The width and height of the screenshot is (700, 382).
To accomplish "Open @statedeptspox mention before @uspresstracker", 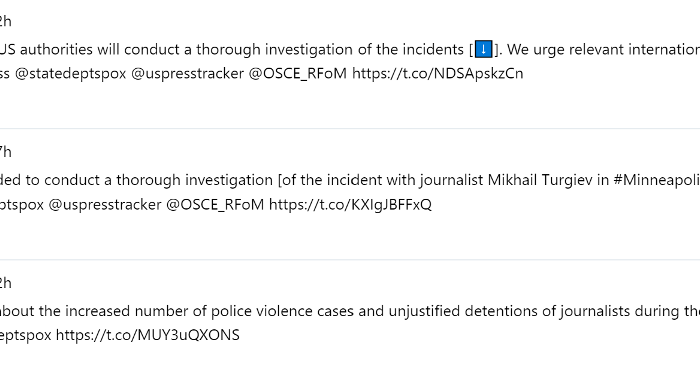I will pyautogui.click(x=71, y=73).
